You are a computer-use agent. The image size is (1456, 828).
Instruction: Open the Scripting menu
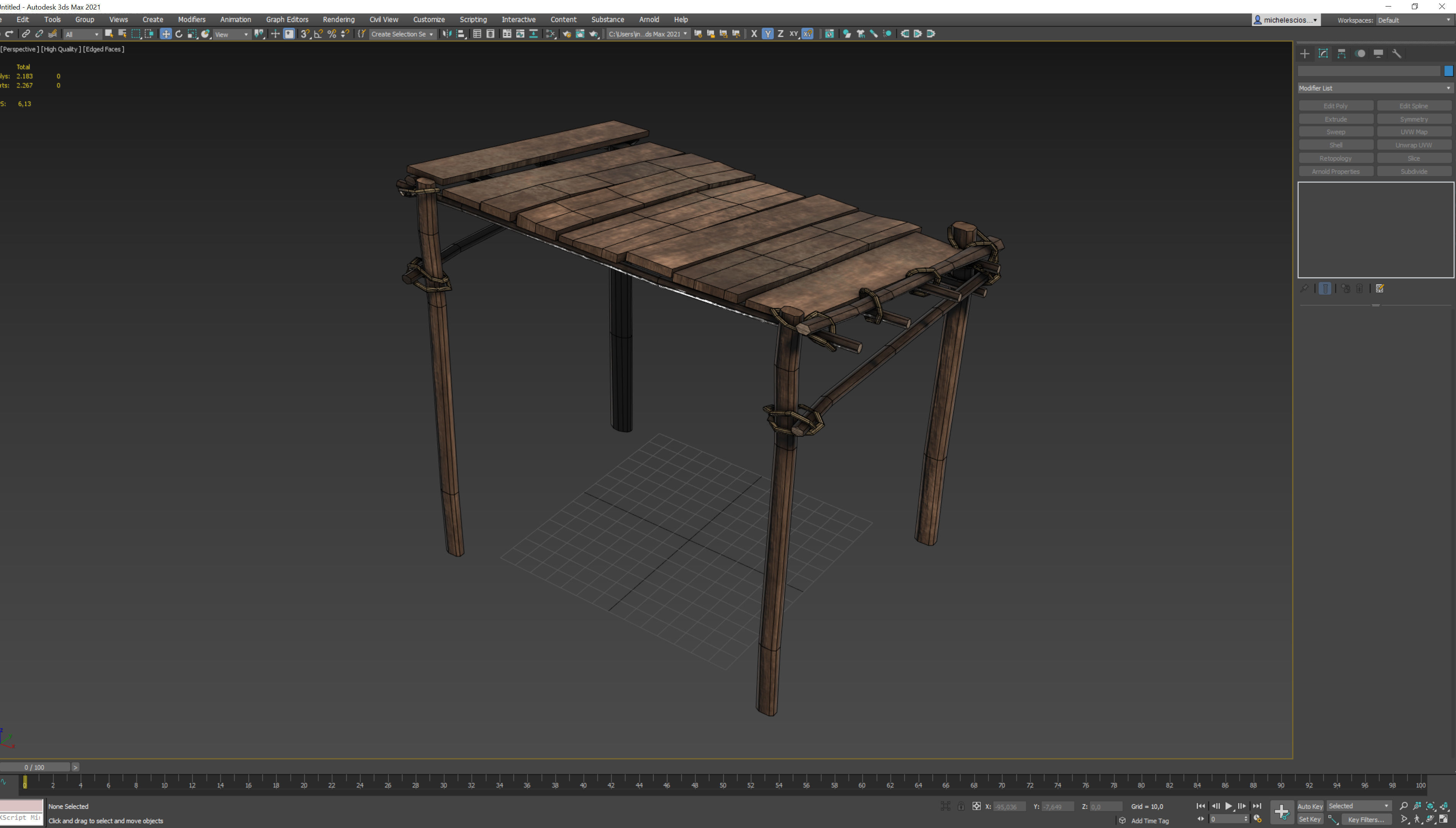click(x=473, y=20)
